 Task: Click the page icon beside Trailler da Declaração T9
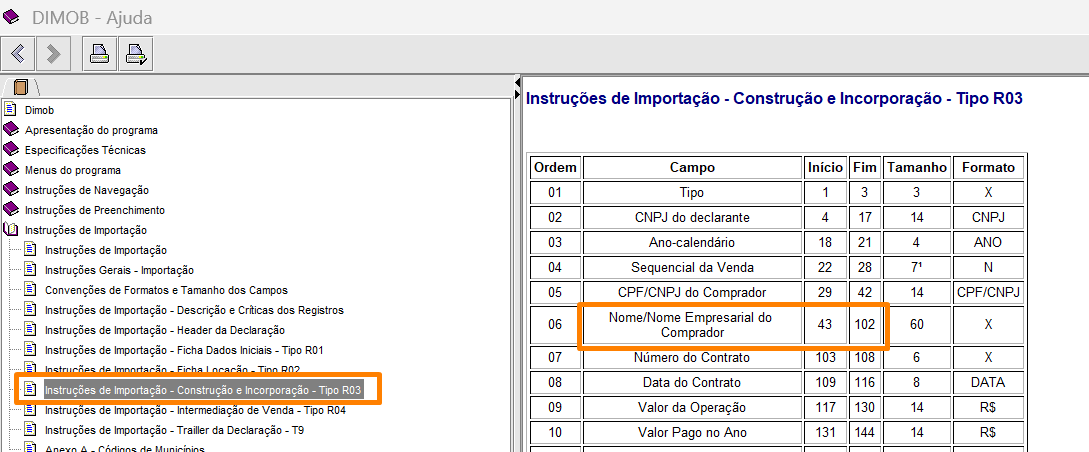pos(30,430)
